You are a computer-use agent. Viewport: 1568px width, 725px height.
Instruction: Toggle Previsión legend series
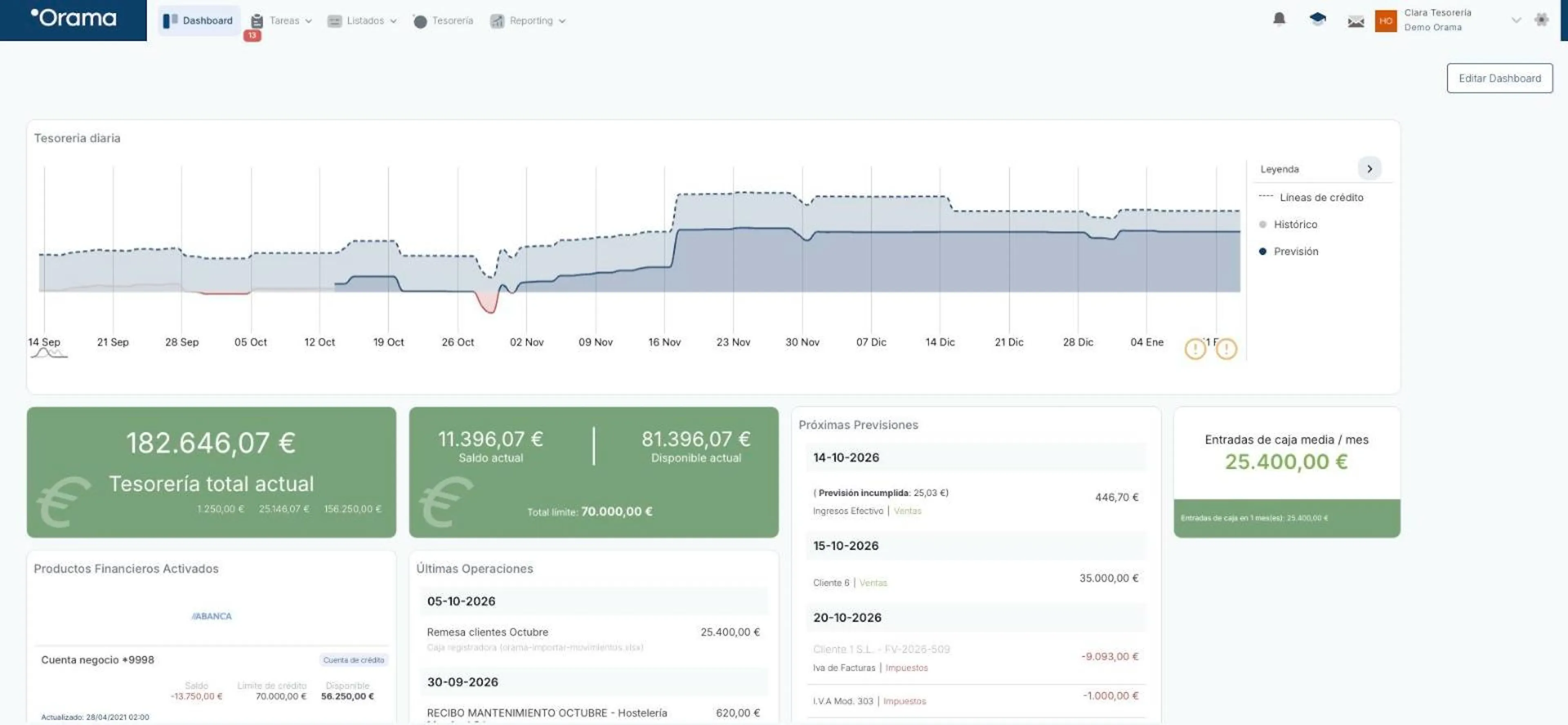1289,251
